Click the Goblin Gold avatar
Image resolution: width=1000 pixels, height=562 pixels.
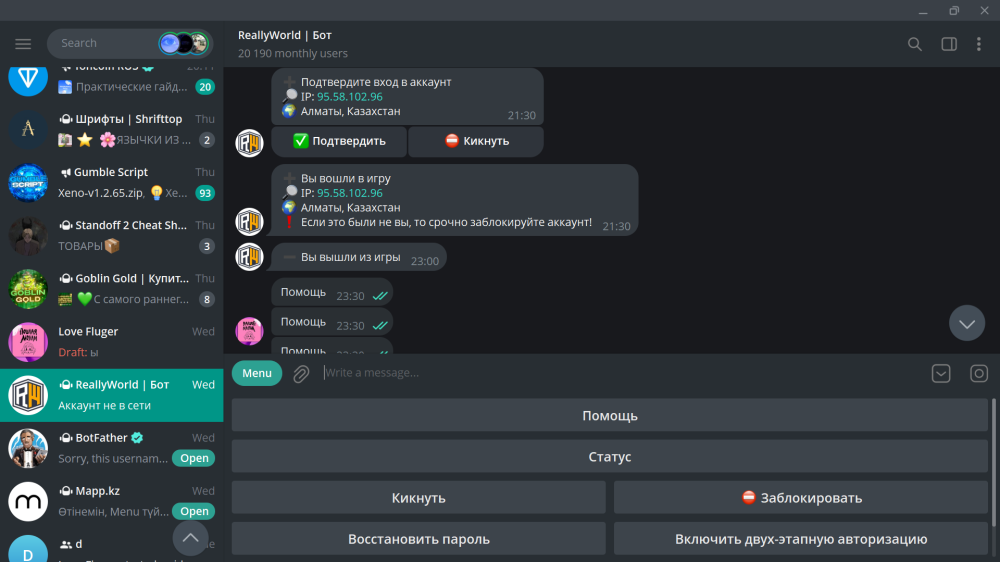pos(28,289)
